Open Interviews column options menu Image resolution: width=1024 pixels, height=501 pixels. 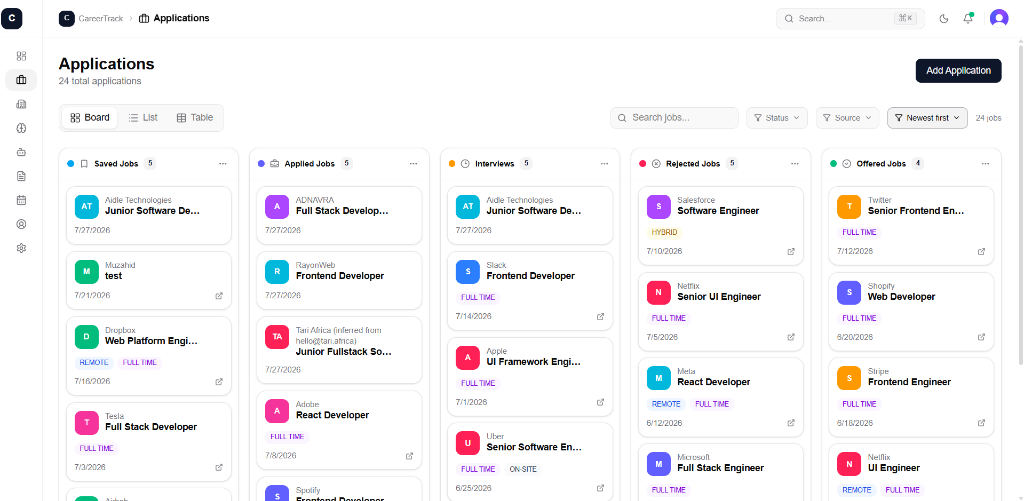(604, 164)
